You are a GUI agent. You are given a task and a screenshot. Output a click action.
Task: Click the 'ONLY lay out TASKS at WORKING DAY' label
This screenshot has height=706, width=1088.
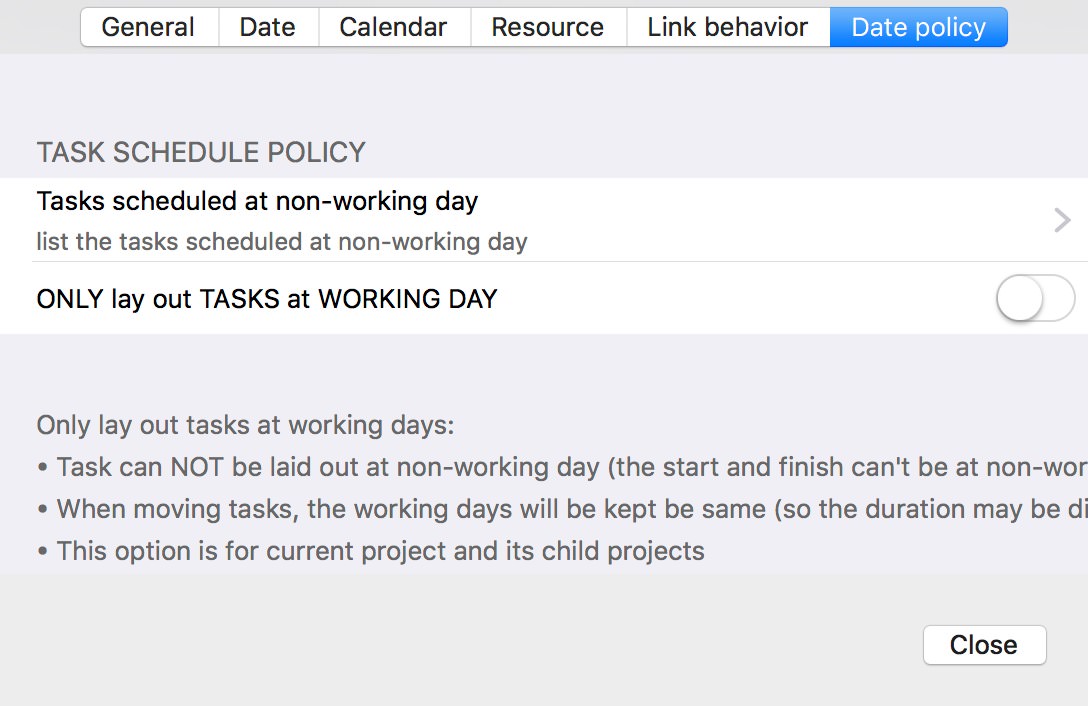pyautogui.click(x=267, y=299)
